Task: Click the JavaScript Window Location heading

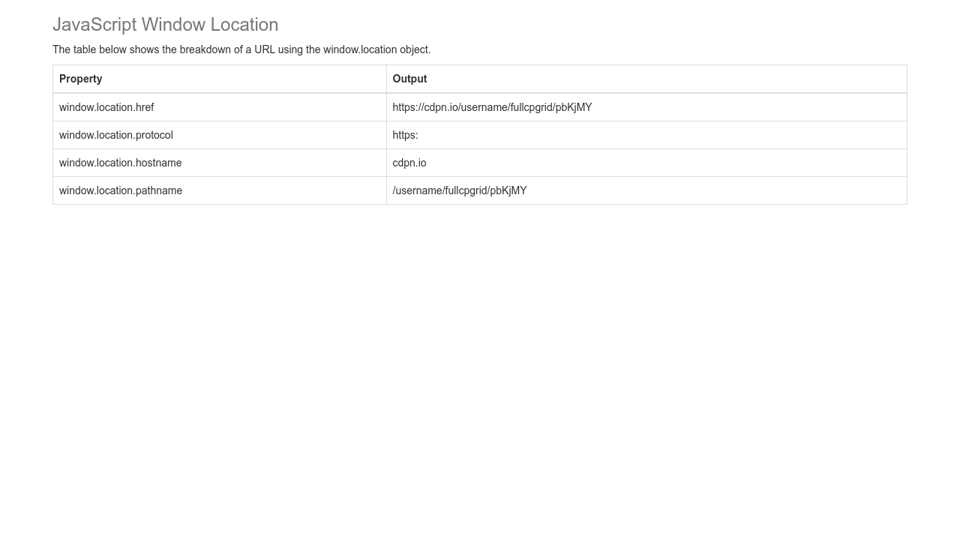Action: click(165, 25)
